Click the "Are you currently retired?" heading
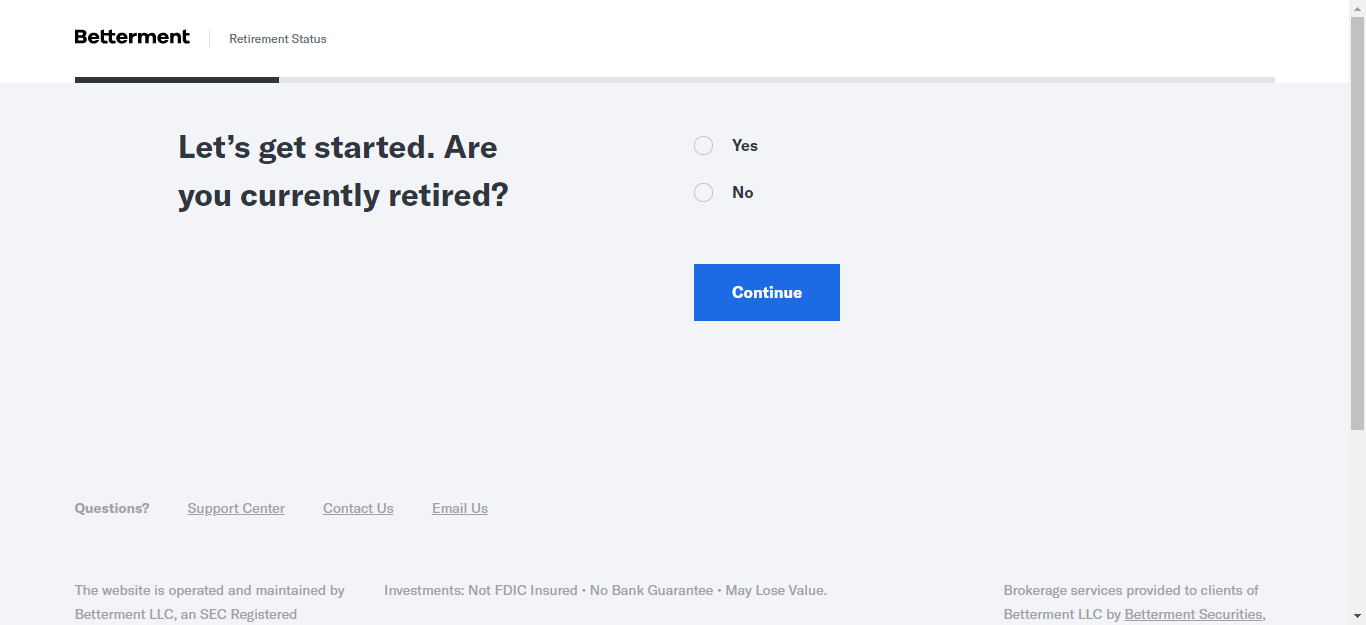This screenshot has width=1366, height=625. coord(343,171)
